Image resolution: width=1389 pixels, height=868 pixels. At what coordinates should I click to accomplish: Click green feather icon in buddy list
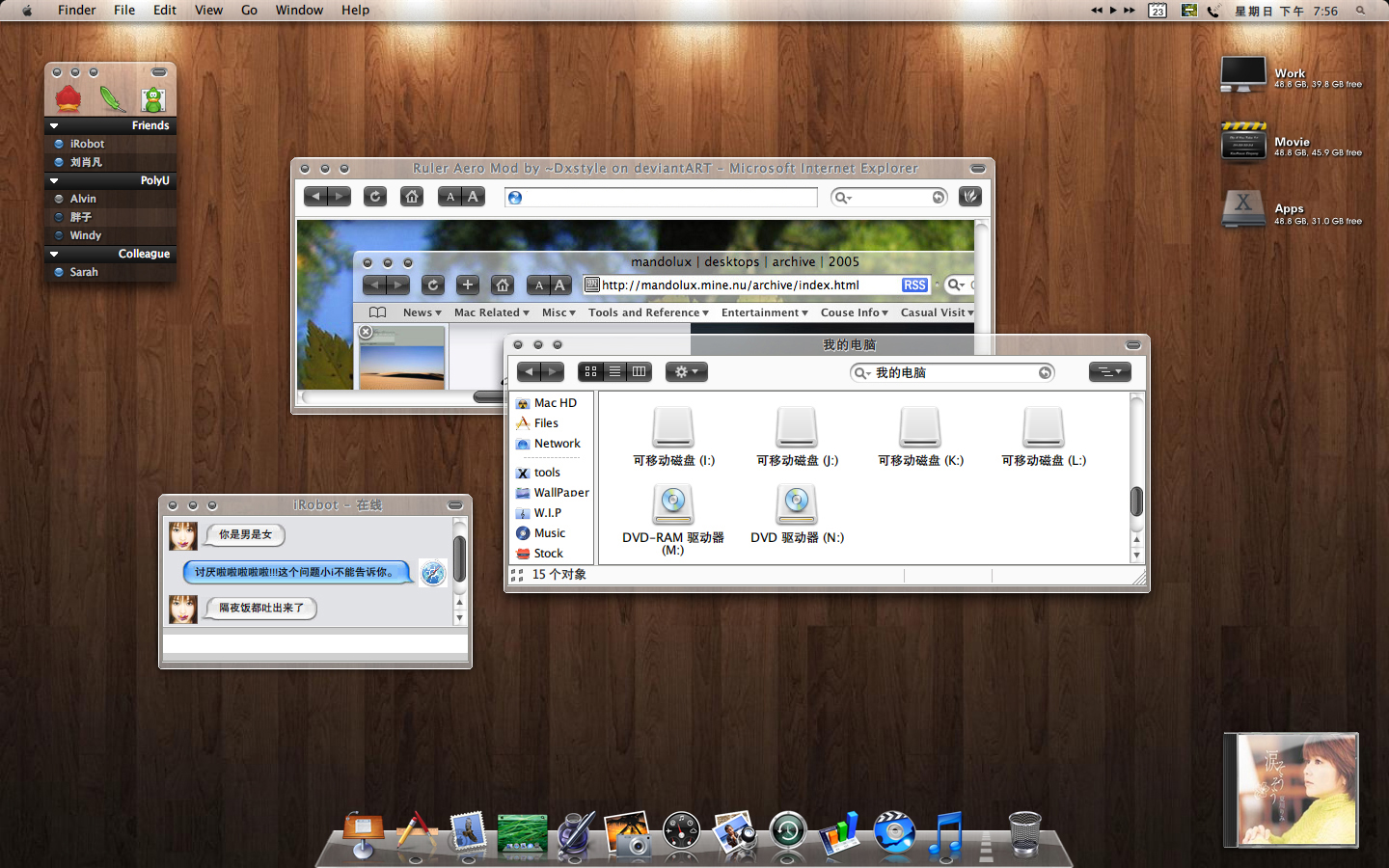tap(112, 98)
